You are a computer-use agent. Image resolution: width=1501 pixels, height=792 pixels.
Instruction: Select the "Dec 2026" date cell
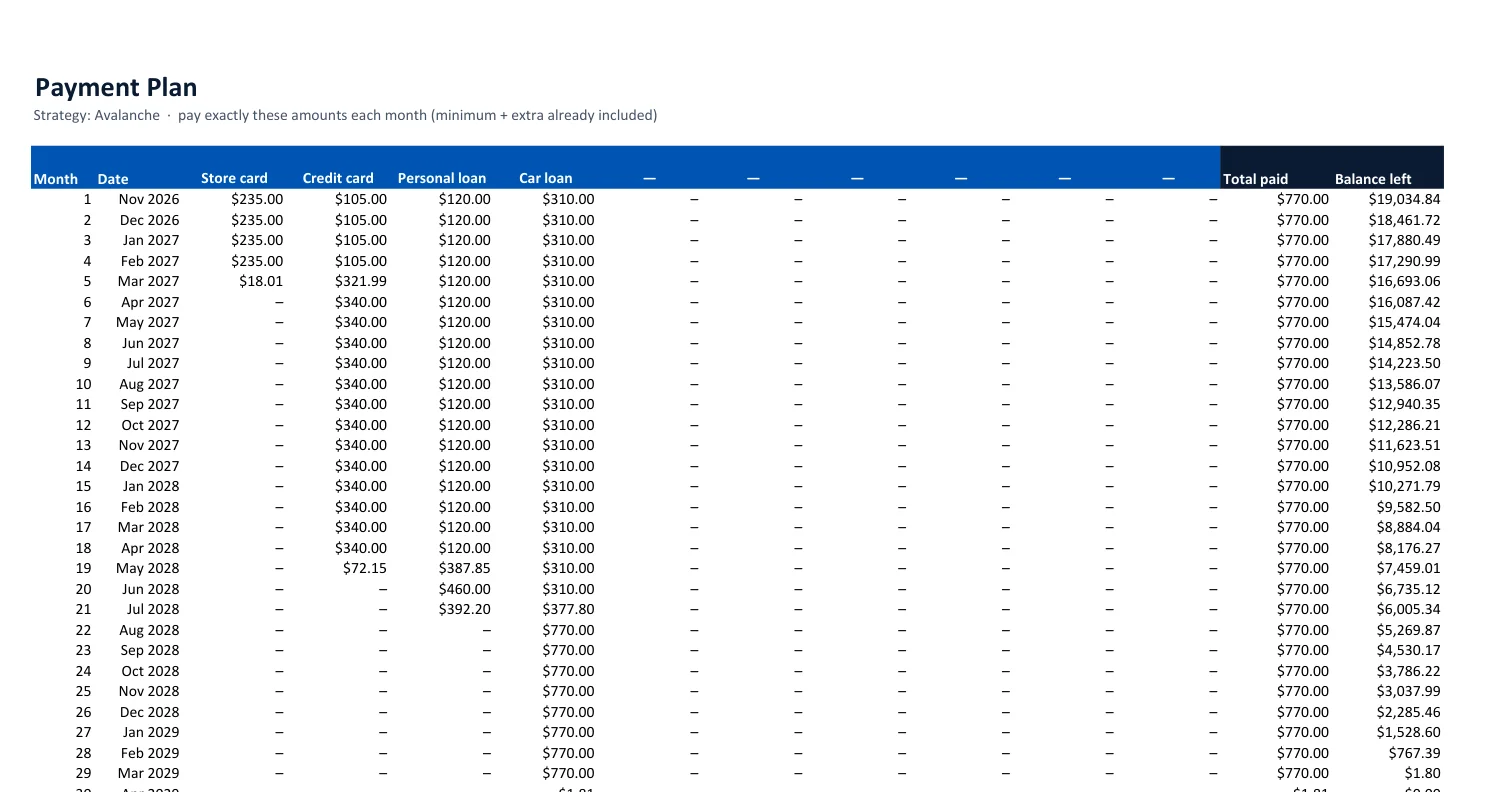[149, 220]
